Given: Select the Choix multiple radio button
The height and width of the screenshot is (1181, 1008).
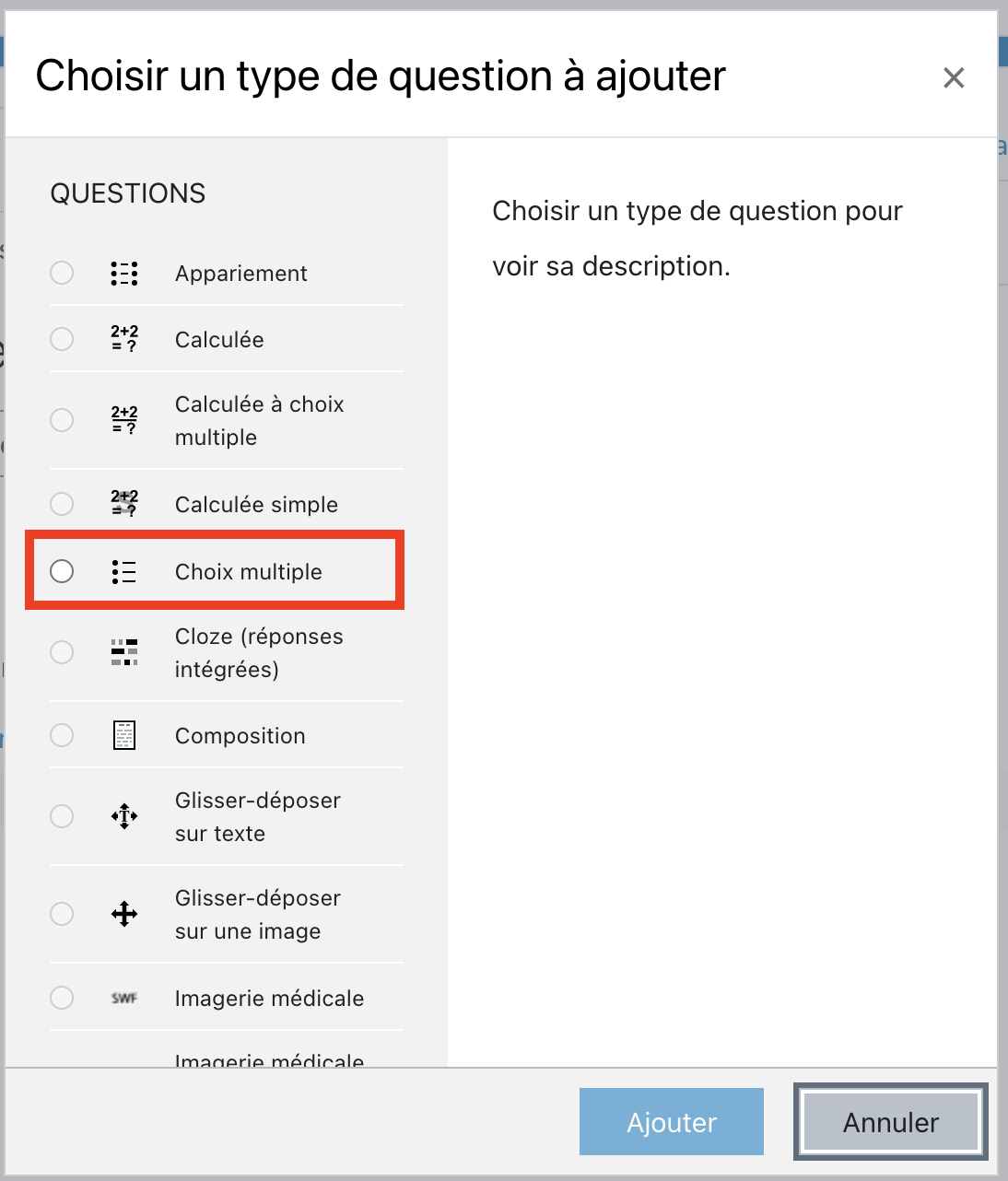Looking at the screenshot, I should pos(62,571).
